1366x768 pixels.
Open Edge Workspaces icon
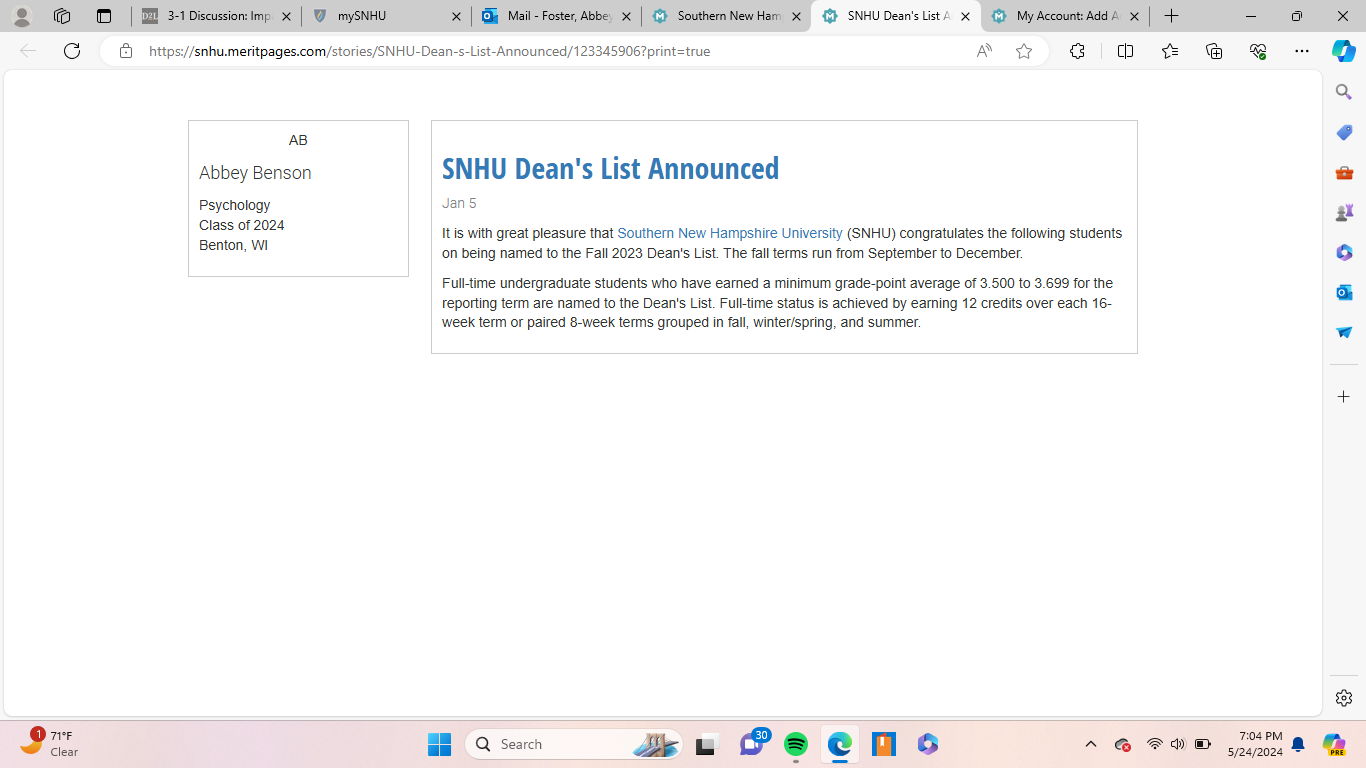(x=62, y=16)
